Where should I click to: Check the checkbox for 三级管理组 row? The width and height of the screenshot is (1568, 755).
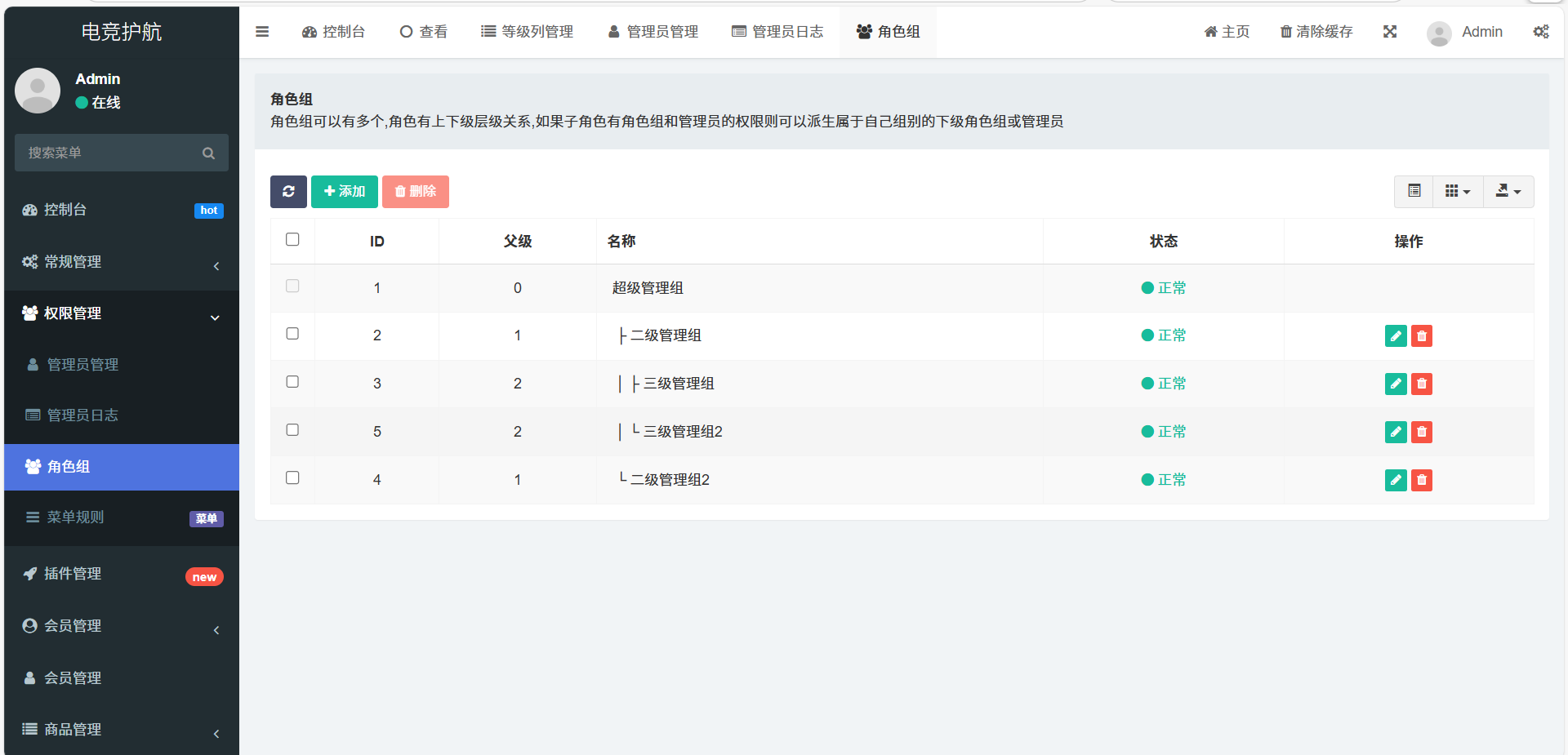click(292, 382)
